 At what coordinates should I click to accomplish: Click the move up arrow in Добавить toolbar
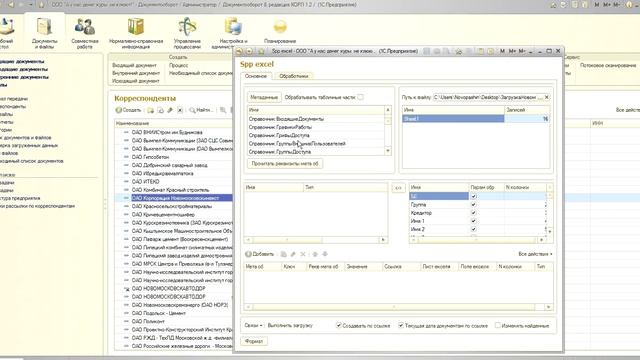coord(315,254)
